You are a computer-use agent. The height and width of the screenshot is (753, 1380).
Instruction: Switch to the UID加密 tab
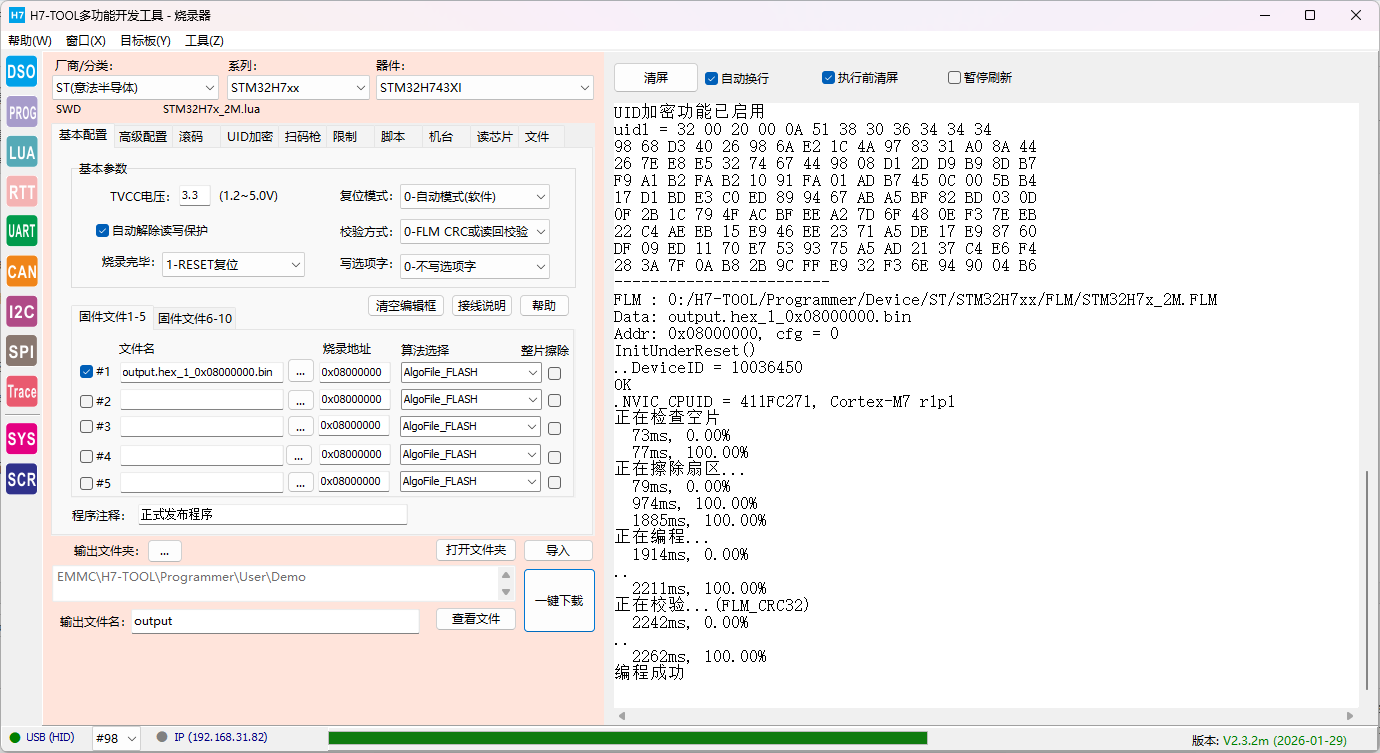click(249, 137)
